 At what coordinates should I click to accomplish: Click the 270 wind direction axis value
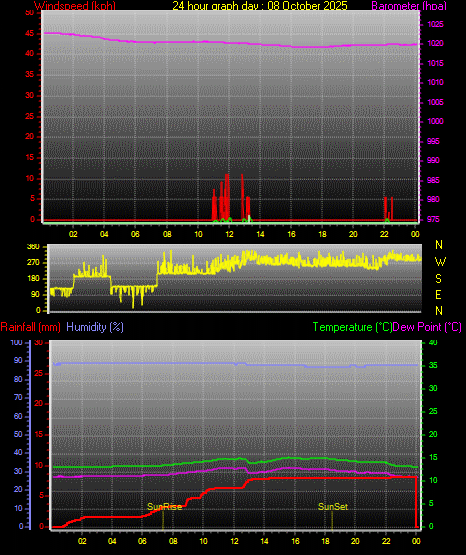point(33,263)
